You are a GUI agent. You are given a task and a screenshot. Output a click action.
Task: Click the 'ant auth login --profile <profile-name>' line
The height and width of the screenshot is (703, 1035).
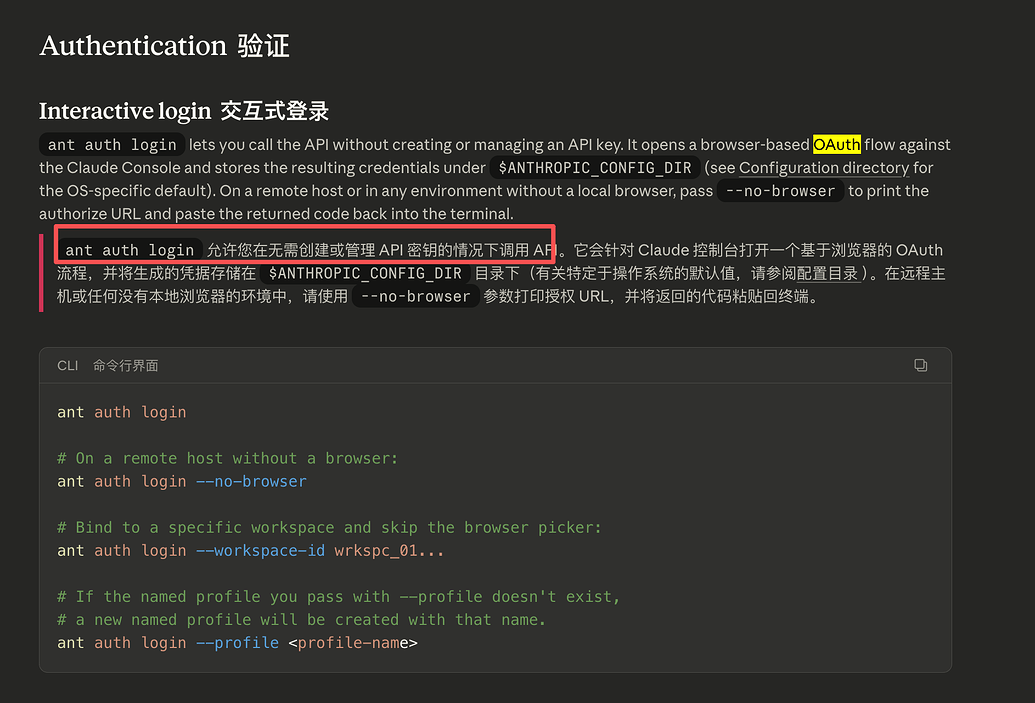click(x=237, y=643)
